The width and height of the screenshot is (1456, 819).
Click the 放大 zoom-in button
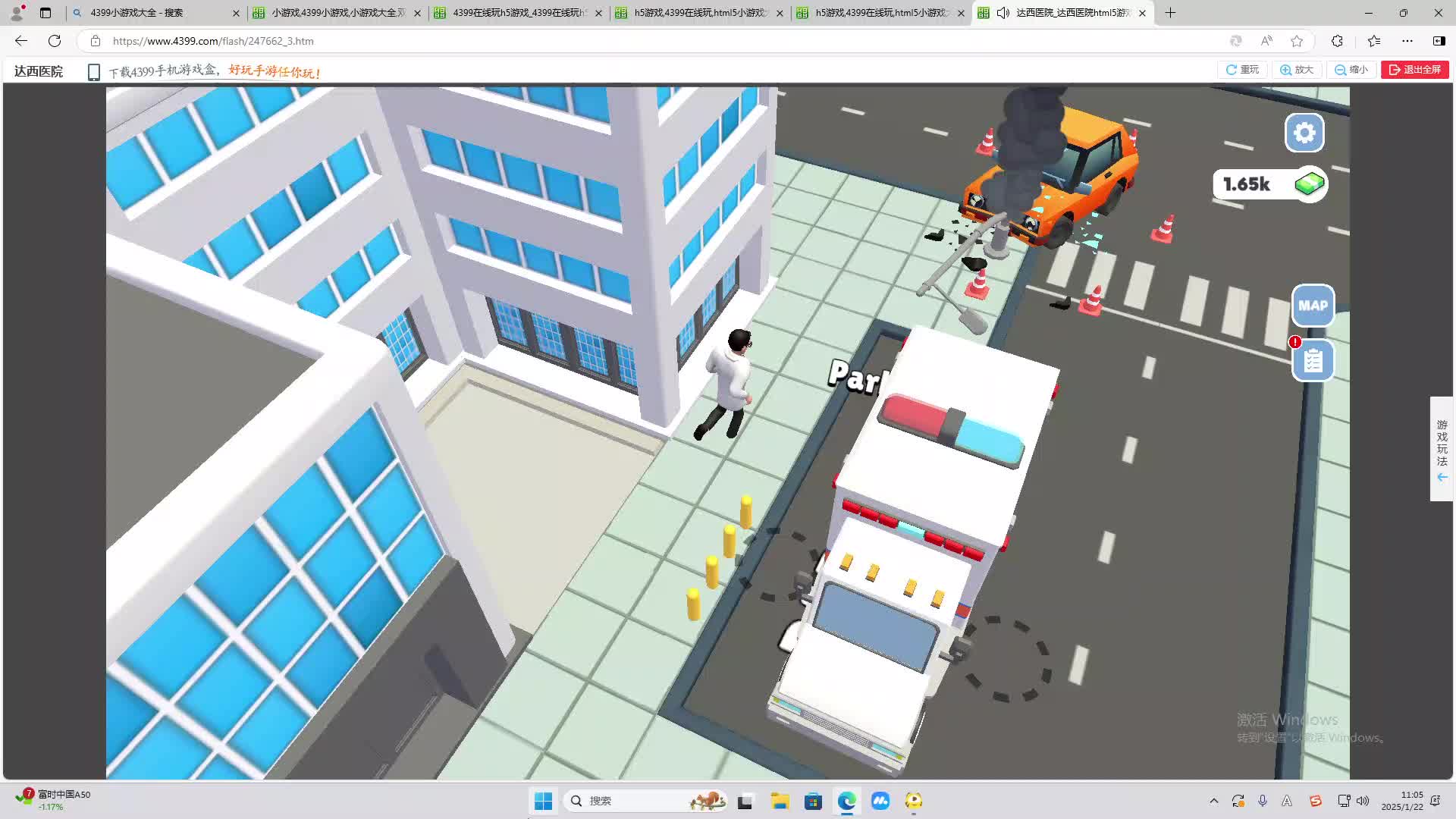(x=1297, y=70)
